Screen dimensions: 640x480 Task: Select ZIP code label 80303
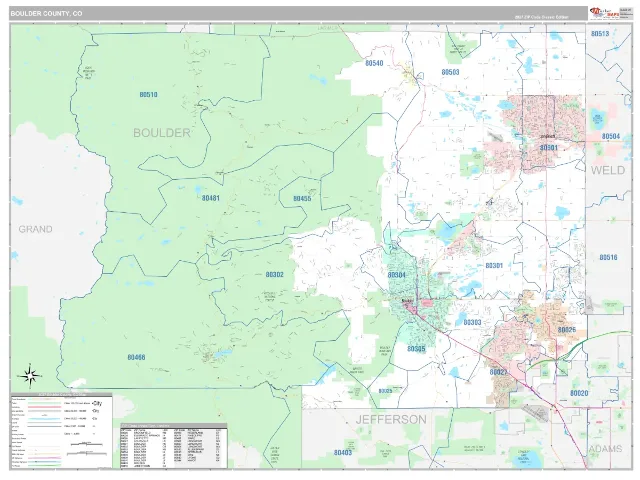[472, 322]
